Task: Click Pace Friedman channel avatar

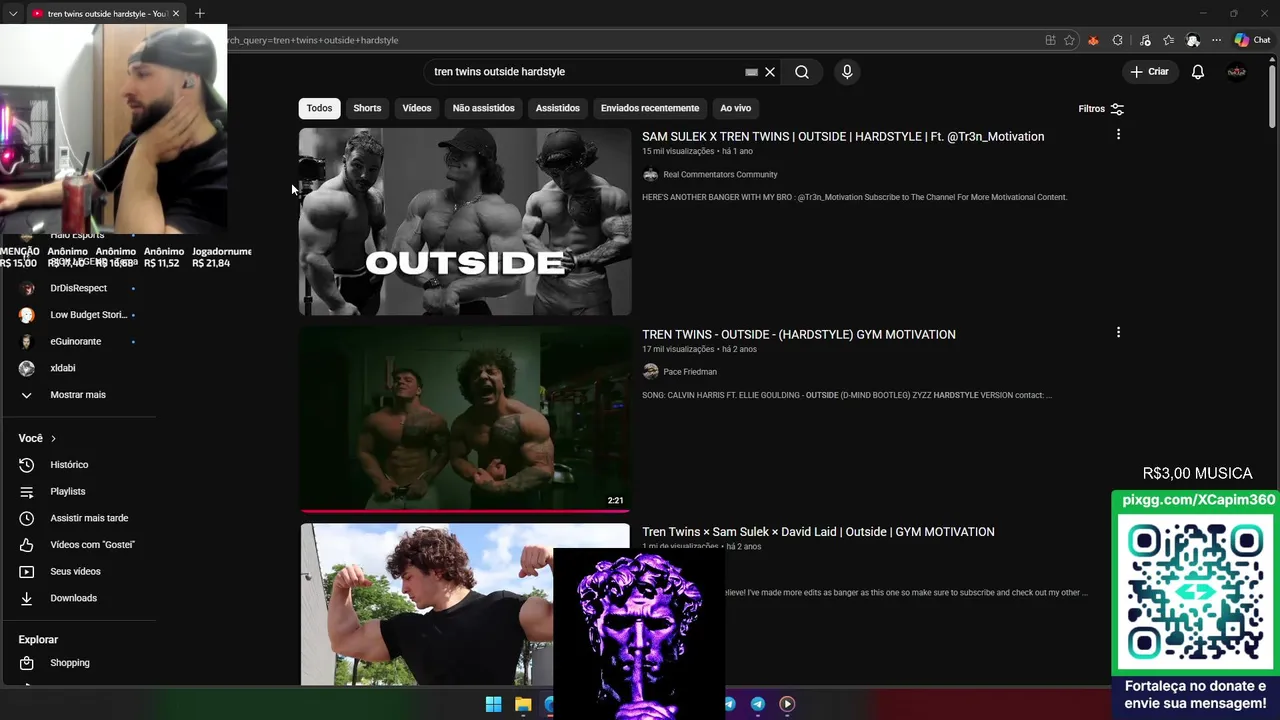Action: pos(651,372)
